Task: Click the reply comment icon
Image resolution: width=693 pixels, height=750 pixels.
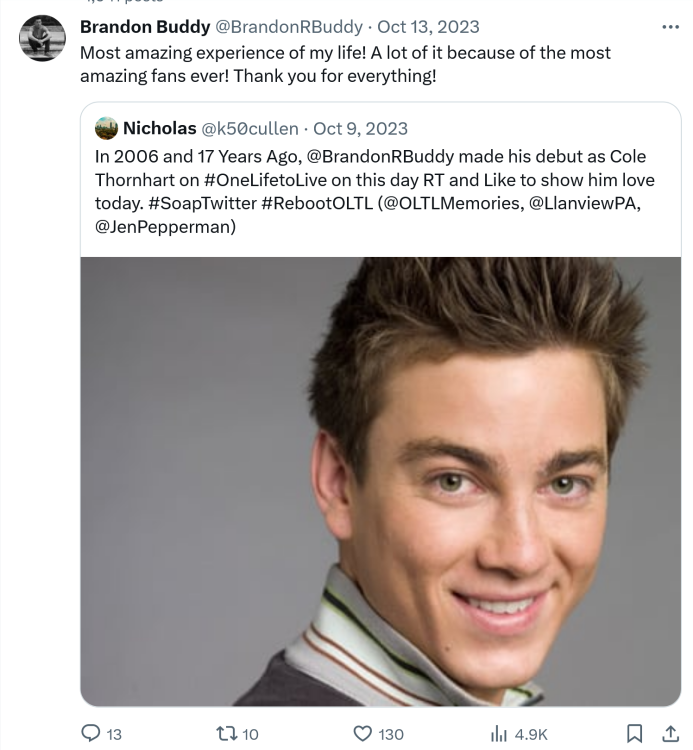Action: pyautogui.click(x=90, y=733)
